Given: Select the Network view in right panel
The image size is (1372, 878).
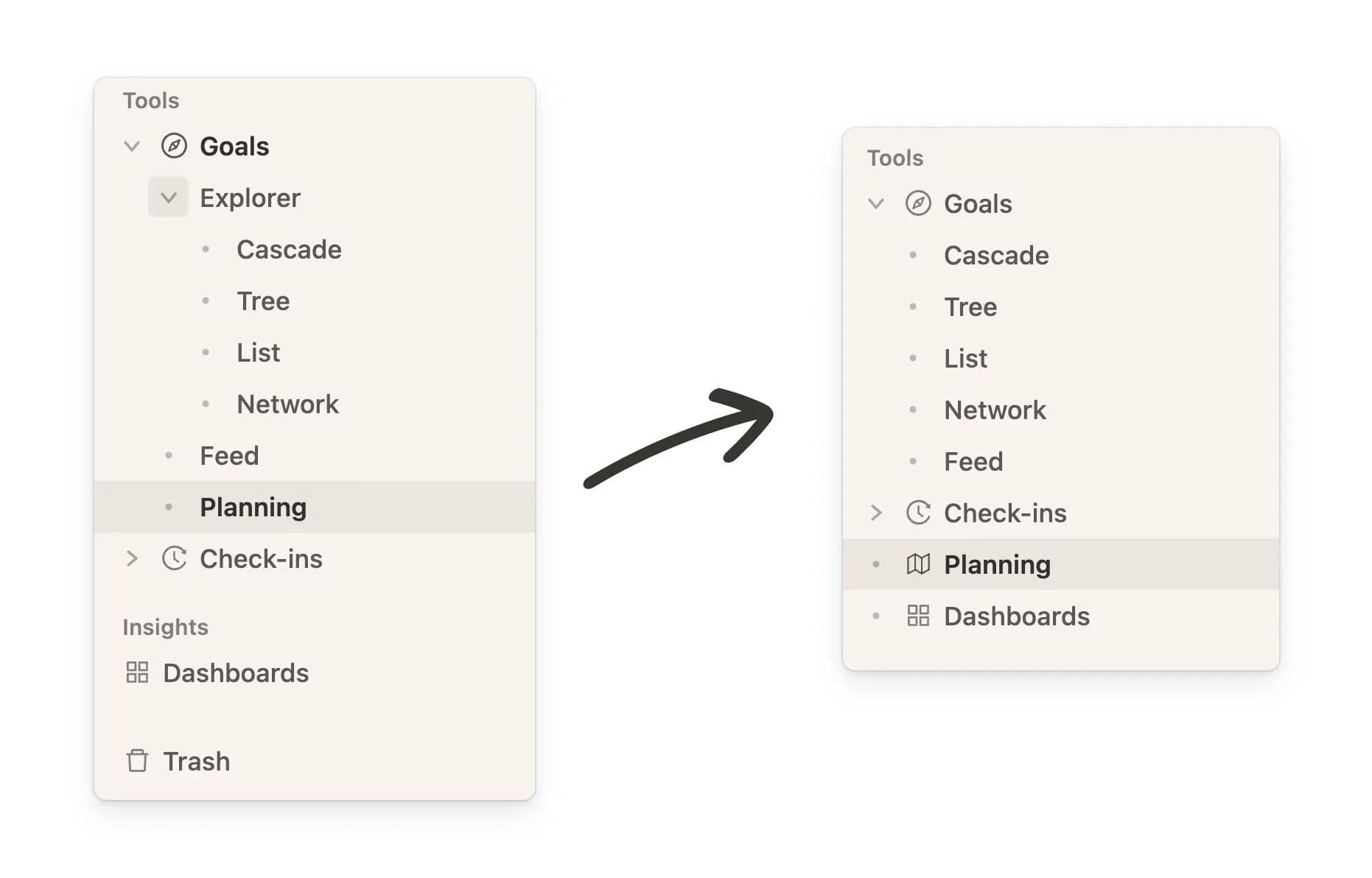Looking at the screenshot, I should 995,410.
